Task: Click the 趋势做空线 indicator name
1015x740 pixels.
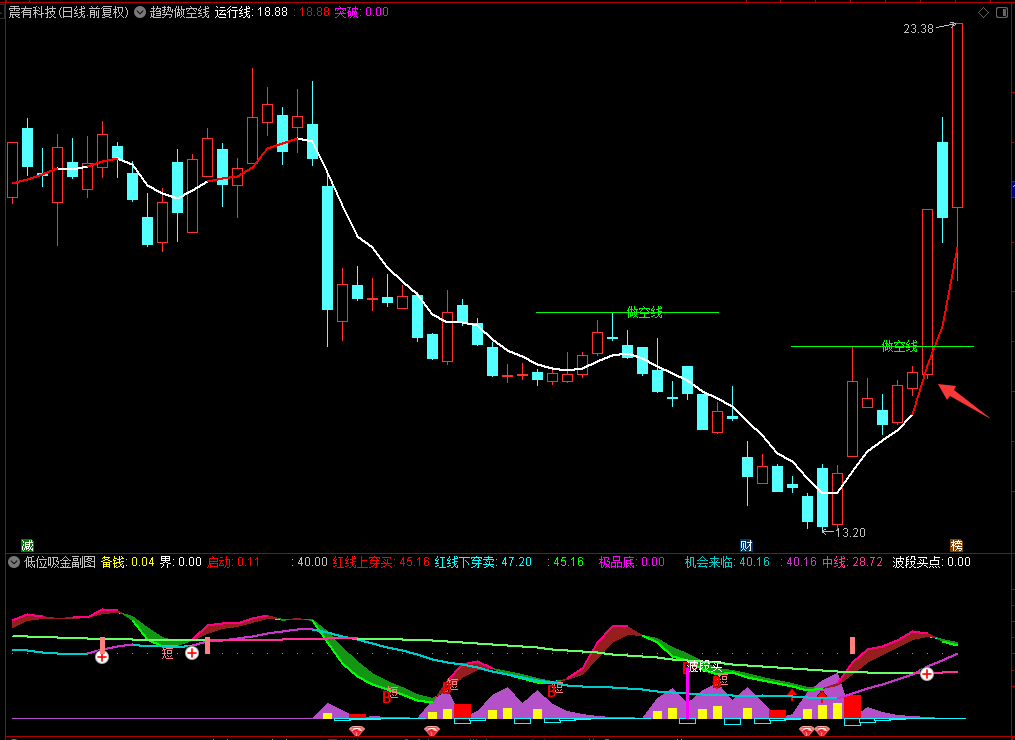Action: (x=180, y=12)
